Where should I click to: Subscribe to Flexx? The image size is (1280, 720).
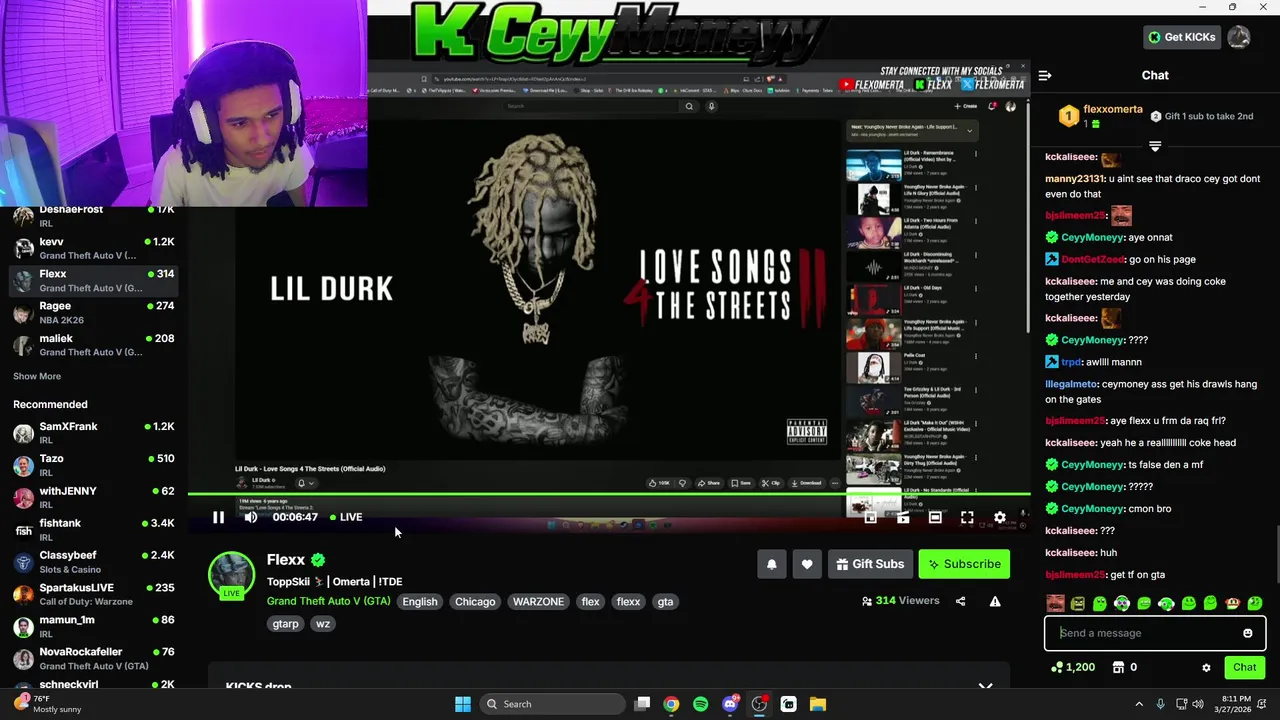pyautogui.click(x=964, y=564)
